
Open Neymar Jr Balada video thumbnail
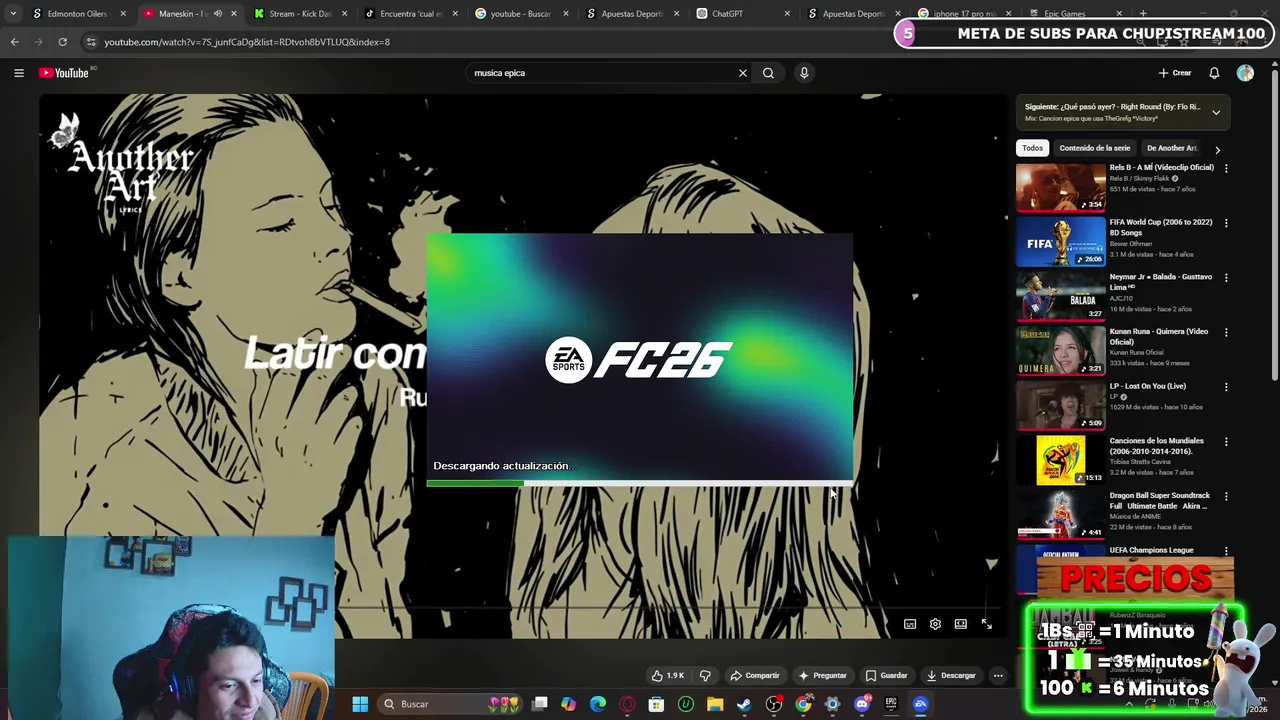(x=1061, y=297)
